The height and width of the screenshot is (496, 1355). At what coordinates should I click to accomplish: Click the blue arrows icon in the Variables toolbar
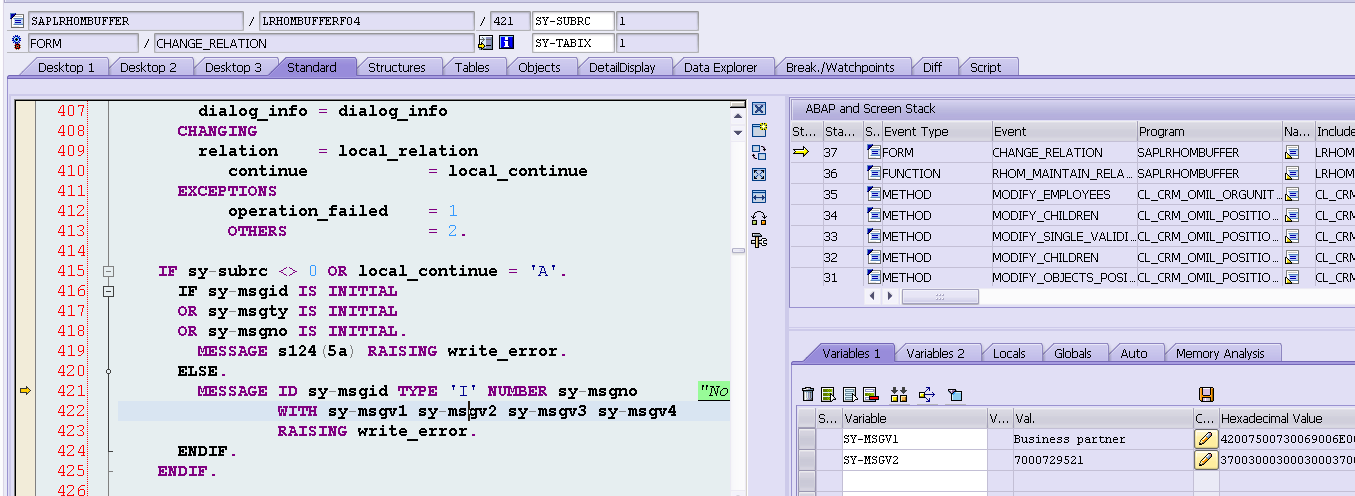[926, 395]
